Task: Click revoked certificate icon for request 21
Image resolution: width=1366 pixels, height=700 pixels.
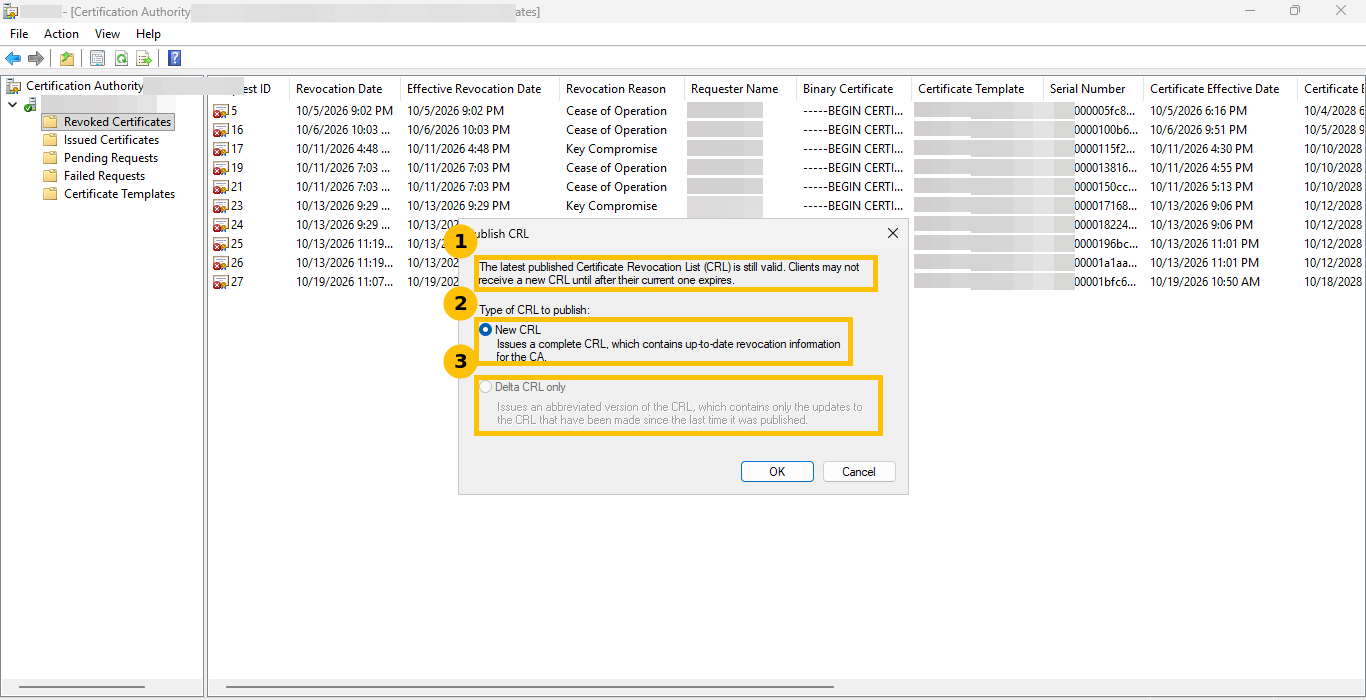Action: click(220, 187)
